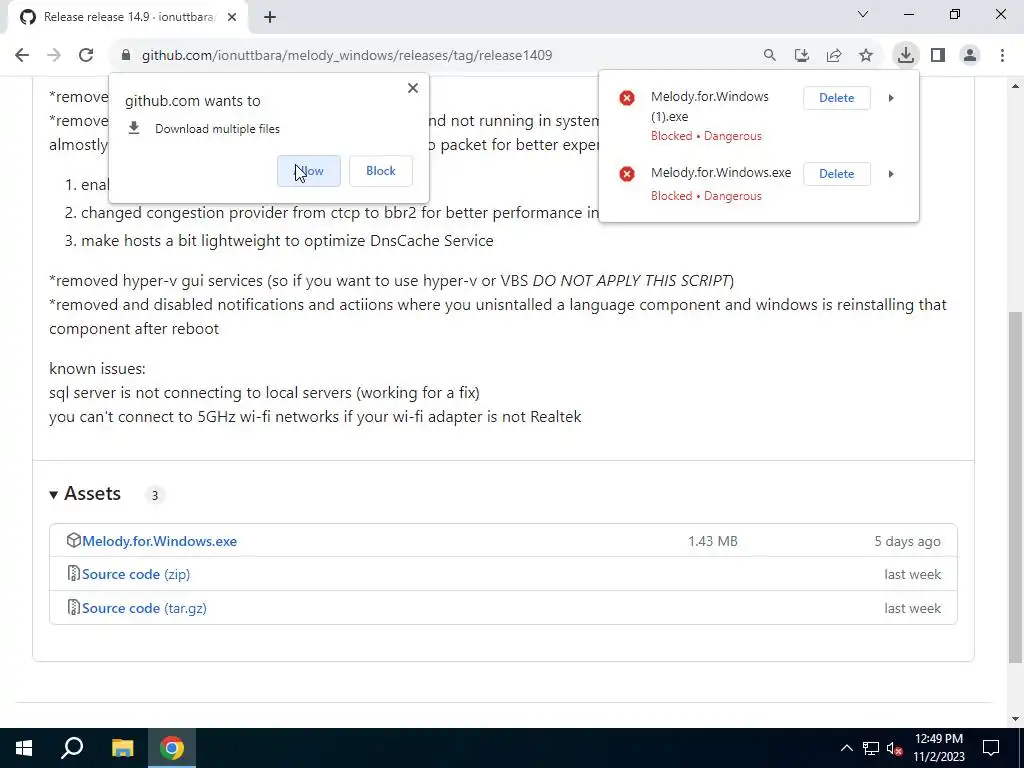Open new browser tab
The image size is (1024, 768).
click(x=270, y=17)
